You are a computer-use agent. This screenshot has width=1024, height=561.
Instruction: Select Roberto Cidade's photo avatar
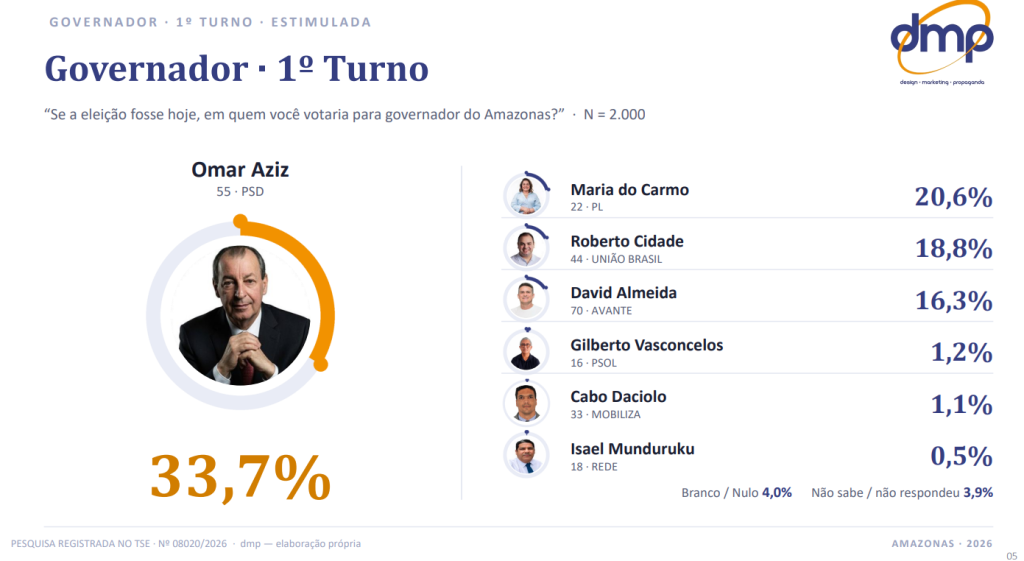click(x=526, y=248)
